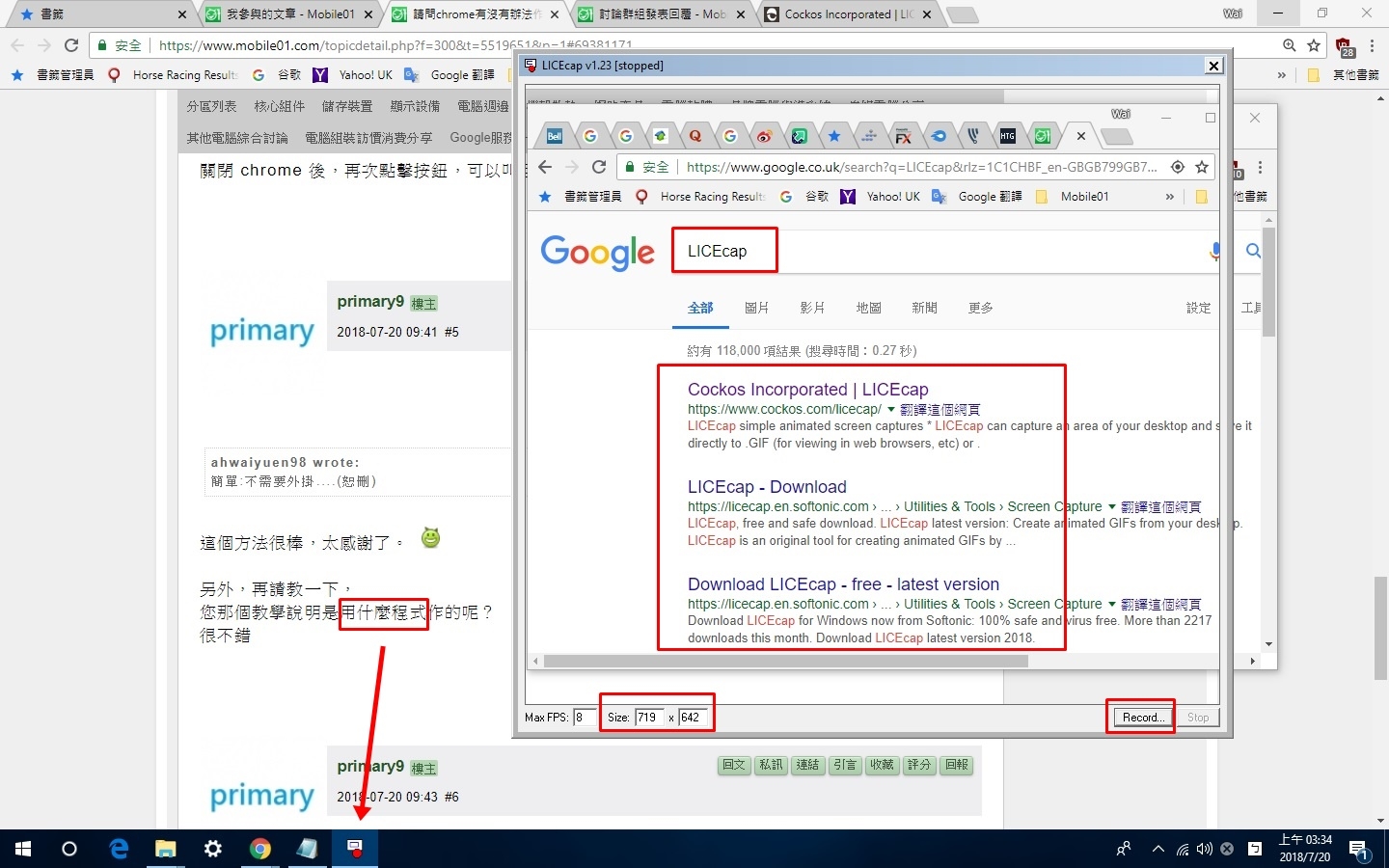Click the greyed Stop button in LICEcap
The width and height of the screenshot is (1389, 868).
coord(1198,718)
